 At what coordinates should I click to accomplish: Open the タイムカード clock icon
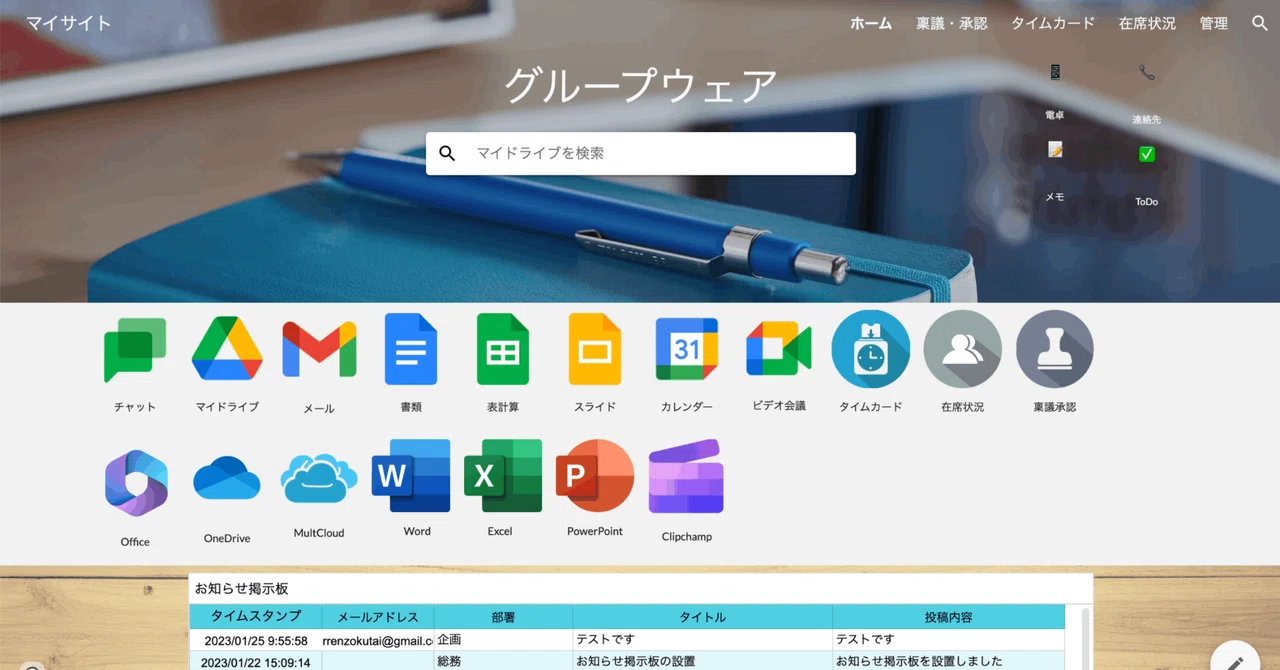871,349
